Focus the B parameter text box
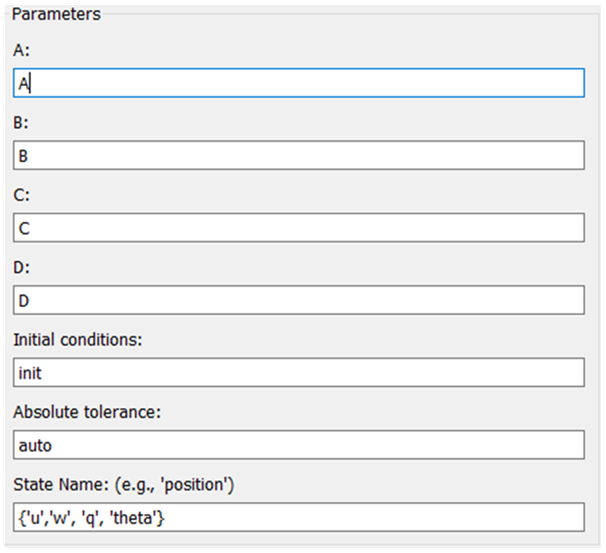The height and width of the screenshot is (553, 606). click(299, 155)
